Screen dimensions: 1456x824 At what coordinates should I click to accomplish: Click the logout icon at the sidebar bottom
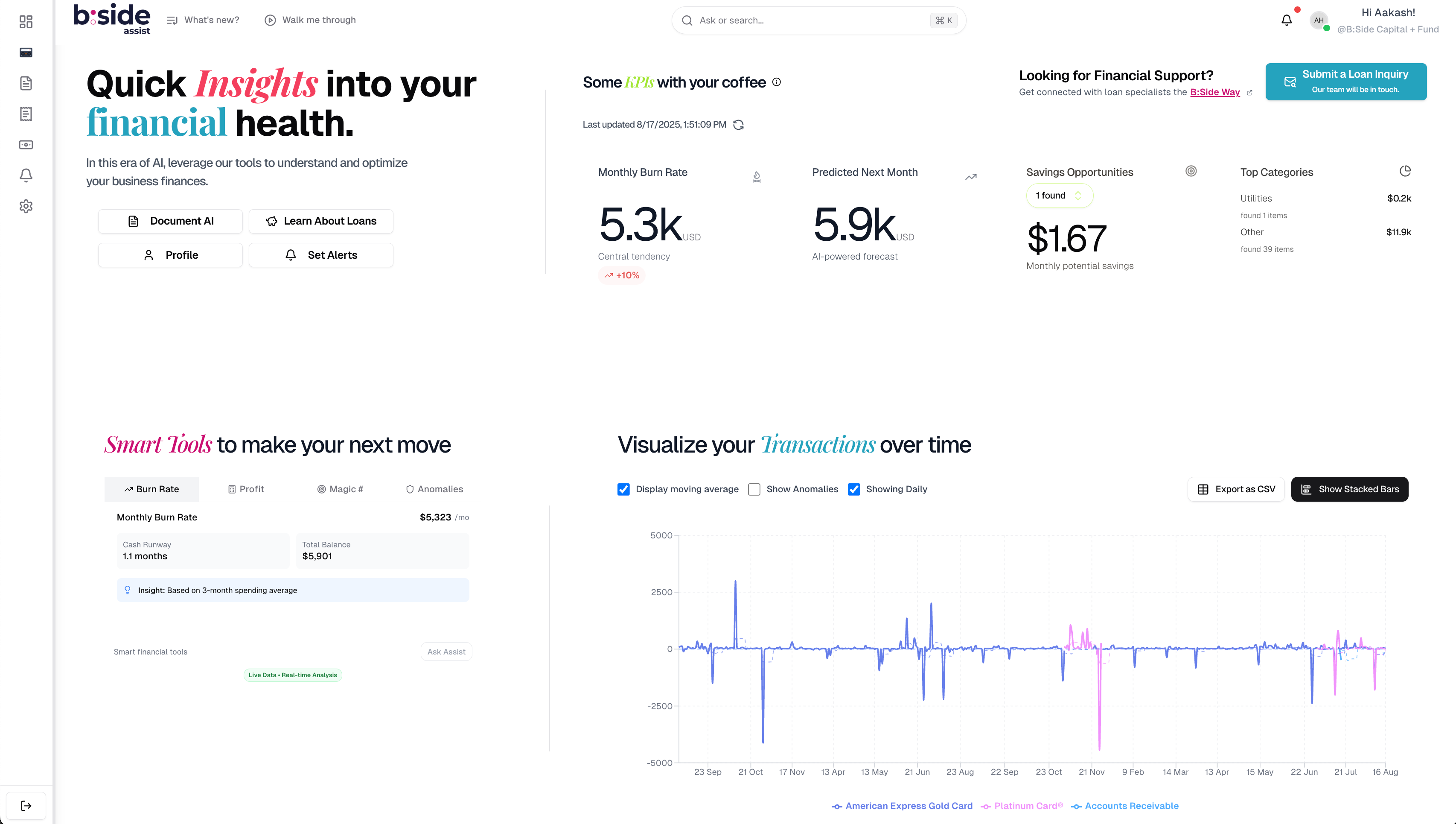point(26,805)
